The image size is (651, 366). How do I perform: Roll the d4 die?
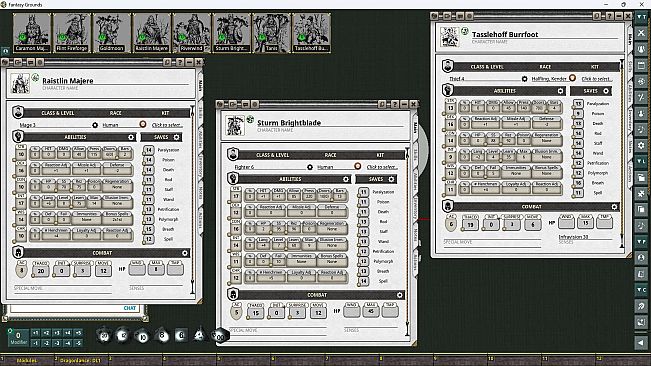[x=199, y=334]
